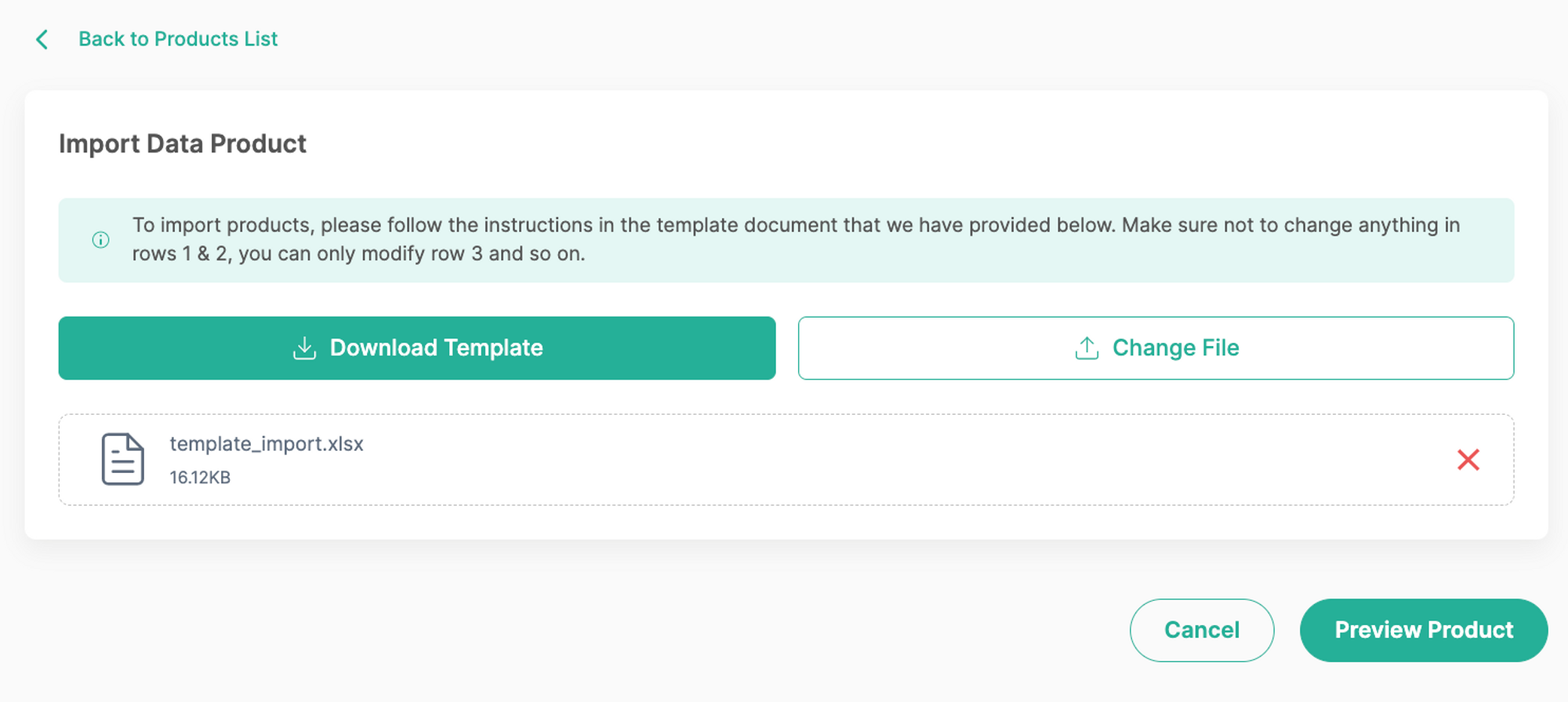Viewport: 1568px width, 702px height.
Task: Click the document icon of the uploaded file
Action: click(x=123, y=460)
